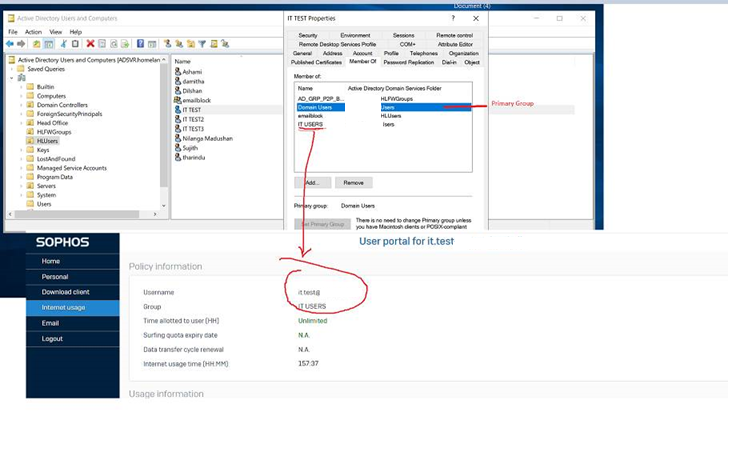Click the Forward arrow in ADUC toolbar
The width and height of the screenshot is (729, 465).
pos(21,44)
